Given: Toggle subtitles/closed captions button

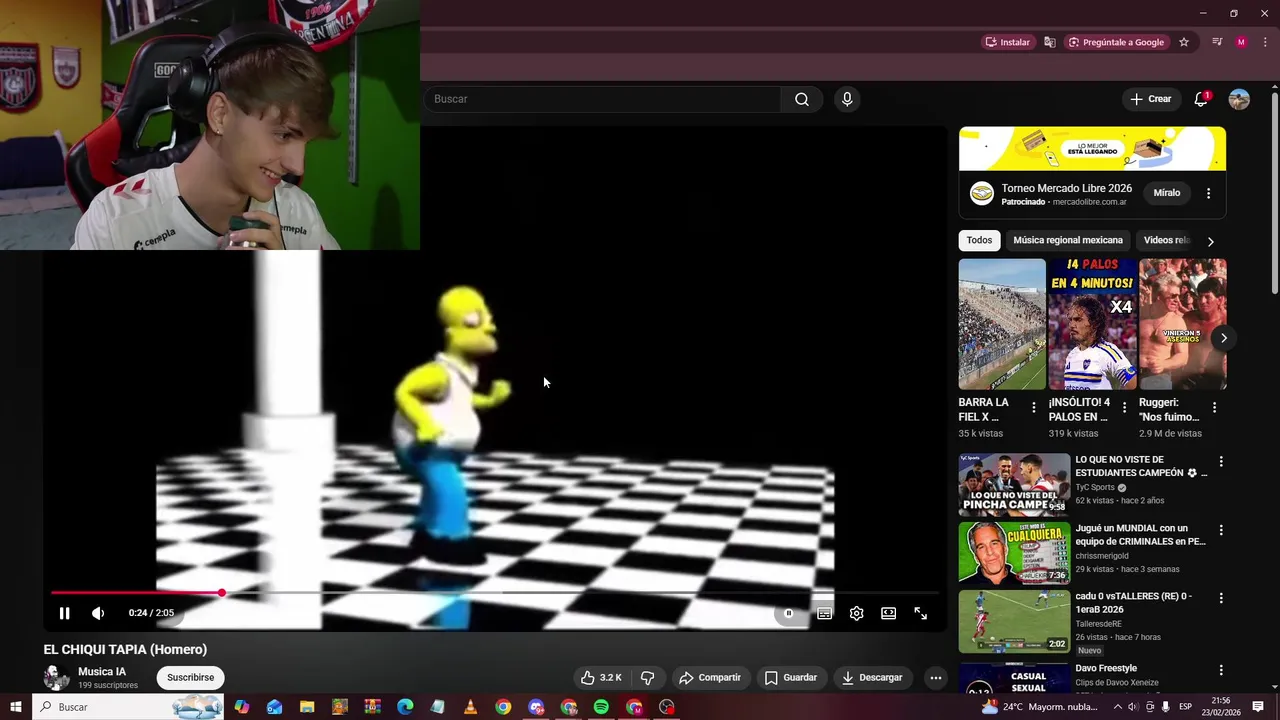Looking at the screenshot, I should coord(824,613).
